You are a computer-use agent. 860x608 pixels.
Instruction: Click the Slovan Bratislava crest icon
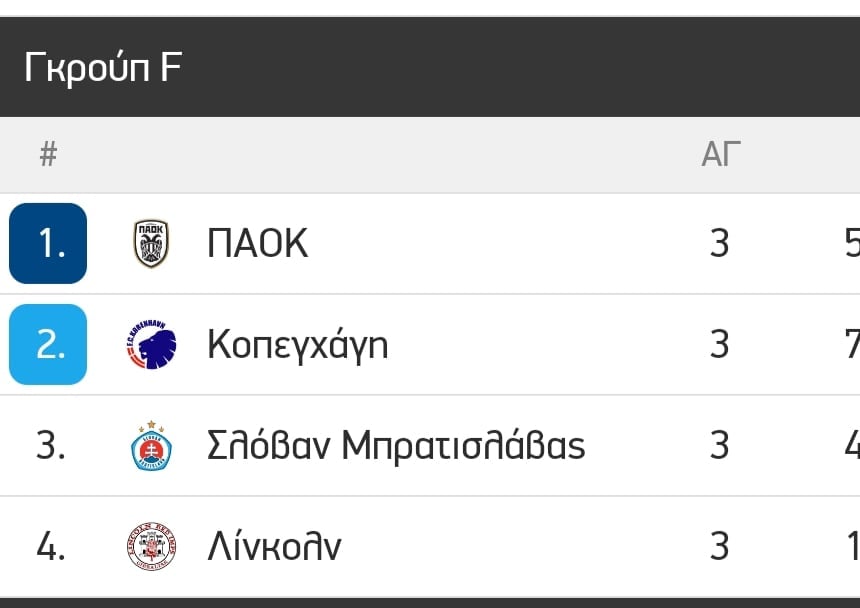point(151,446)
